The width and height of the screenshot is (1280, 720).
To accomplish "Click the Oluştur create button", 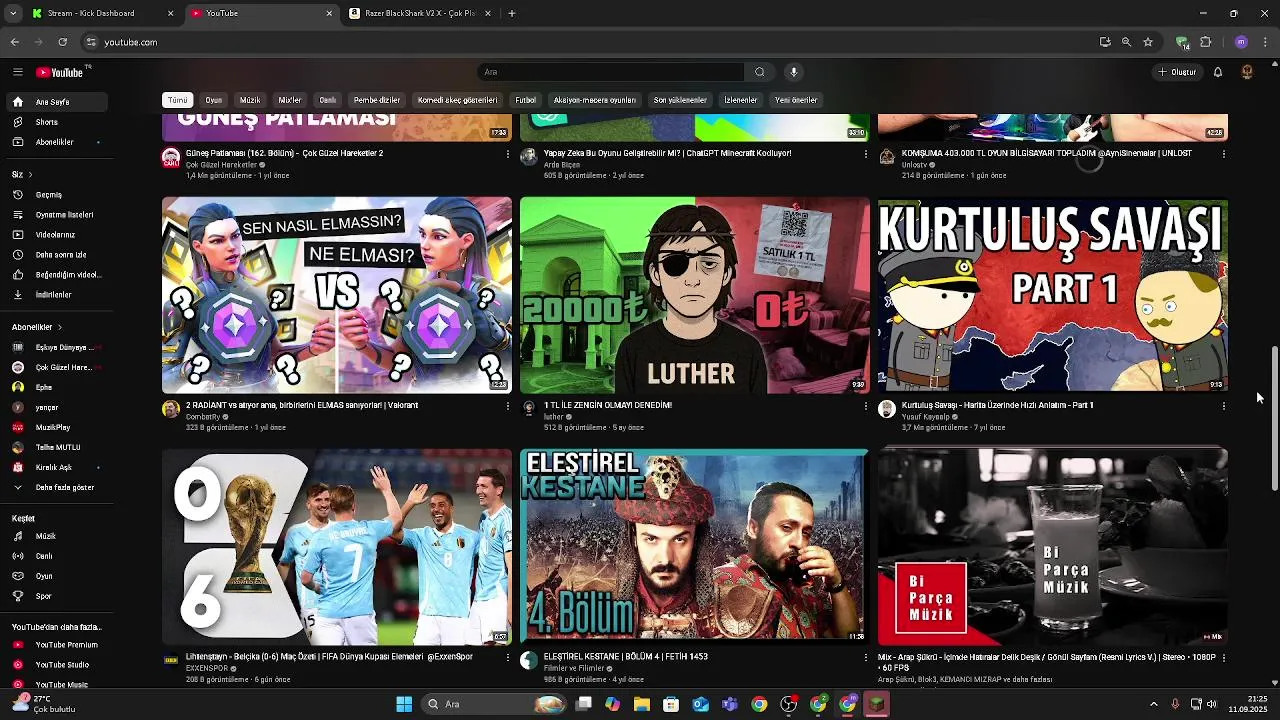I will 1177,72.
